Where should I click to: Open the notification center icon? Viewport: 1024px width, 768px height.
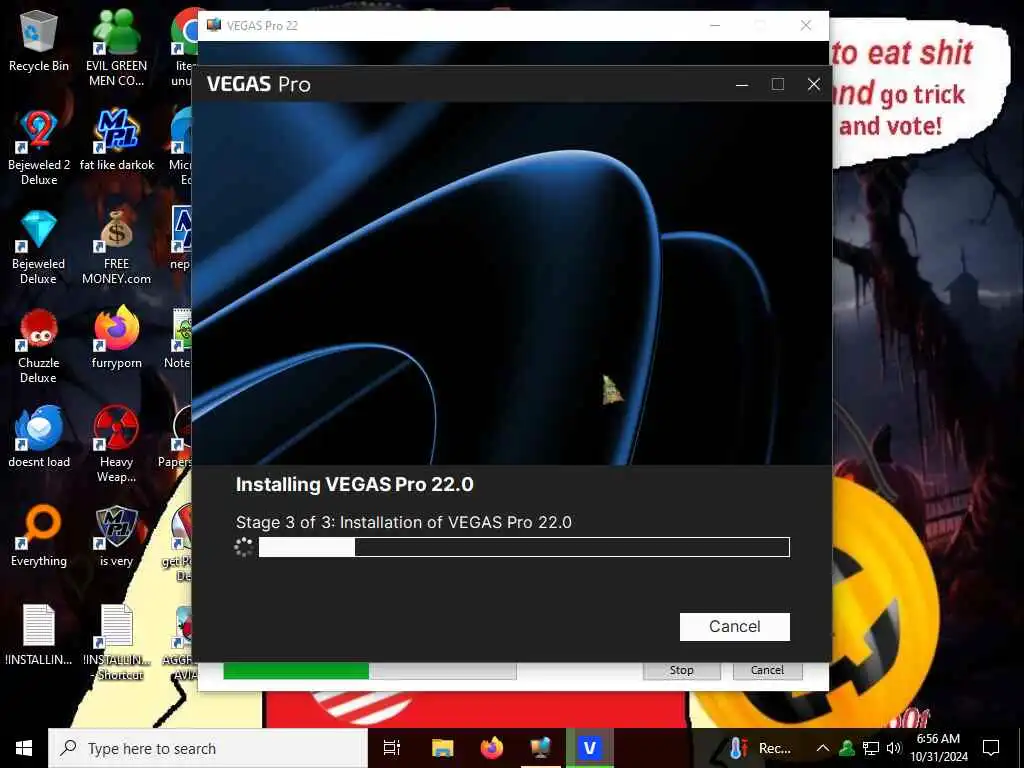tap(991, 748)
